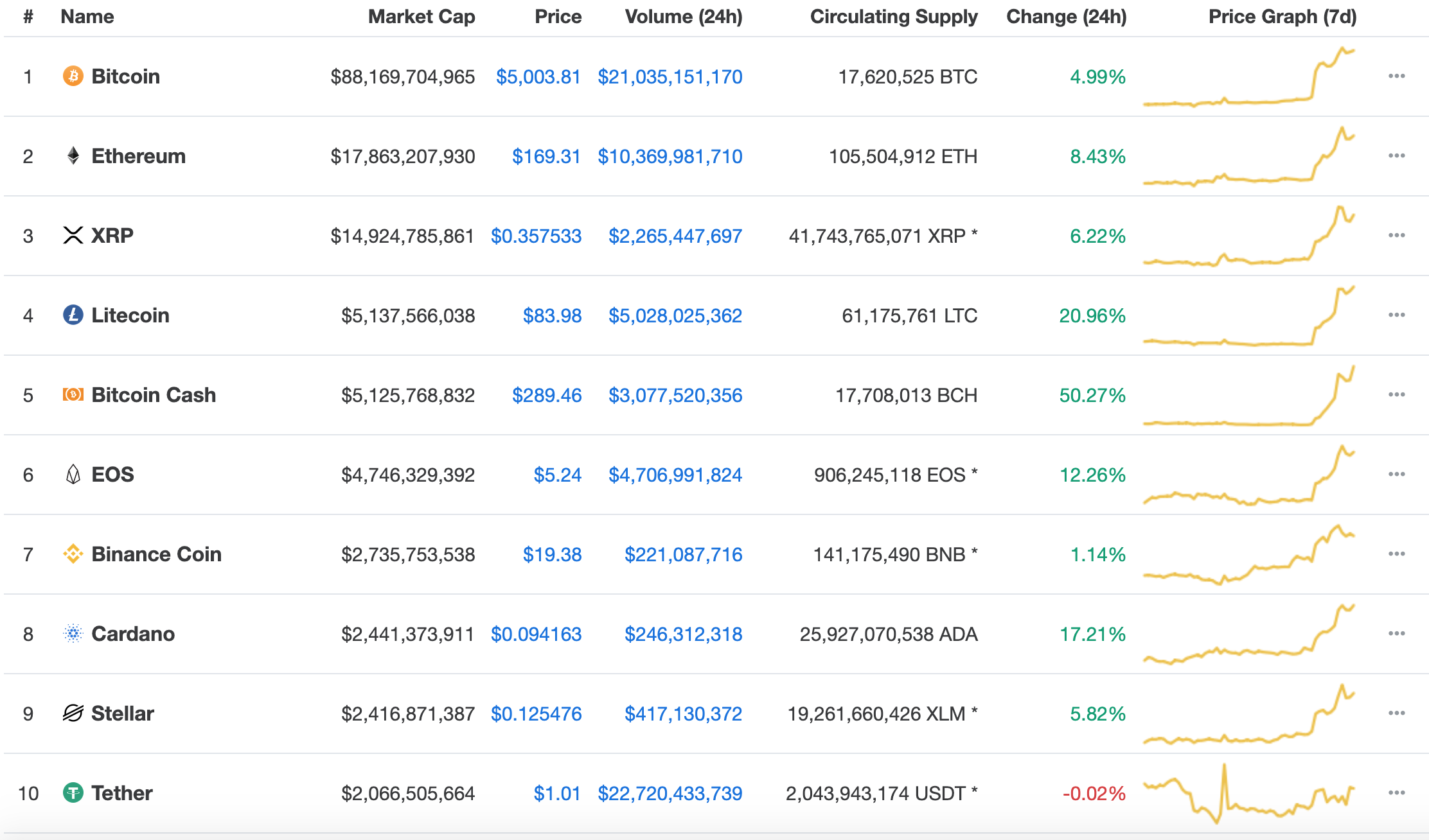Click EOS price $5.24
Viewport: 1429px width, 840px height.
(x=558, y=475)
